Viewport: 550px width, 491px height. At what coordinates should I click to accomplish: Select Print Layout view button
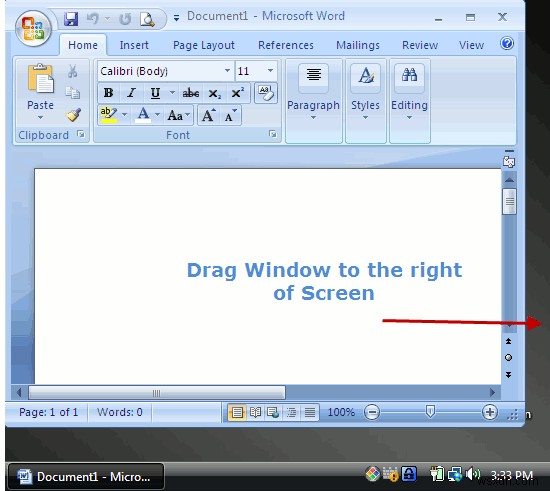[237, 412]
